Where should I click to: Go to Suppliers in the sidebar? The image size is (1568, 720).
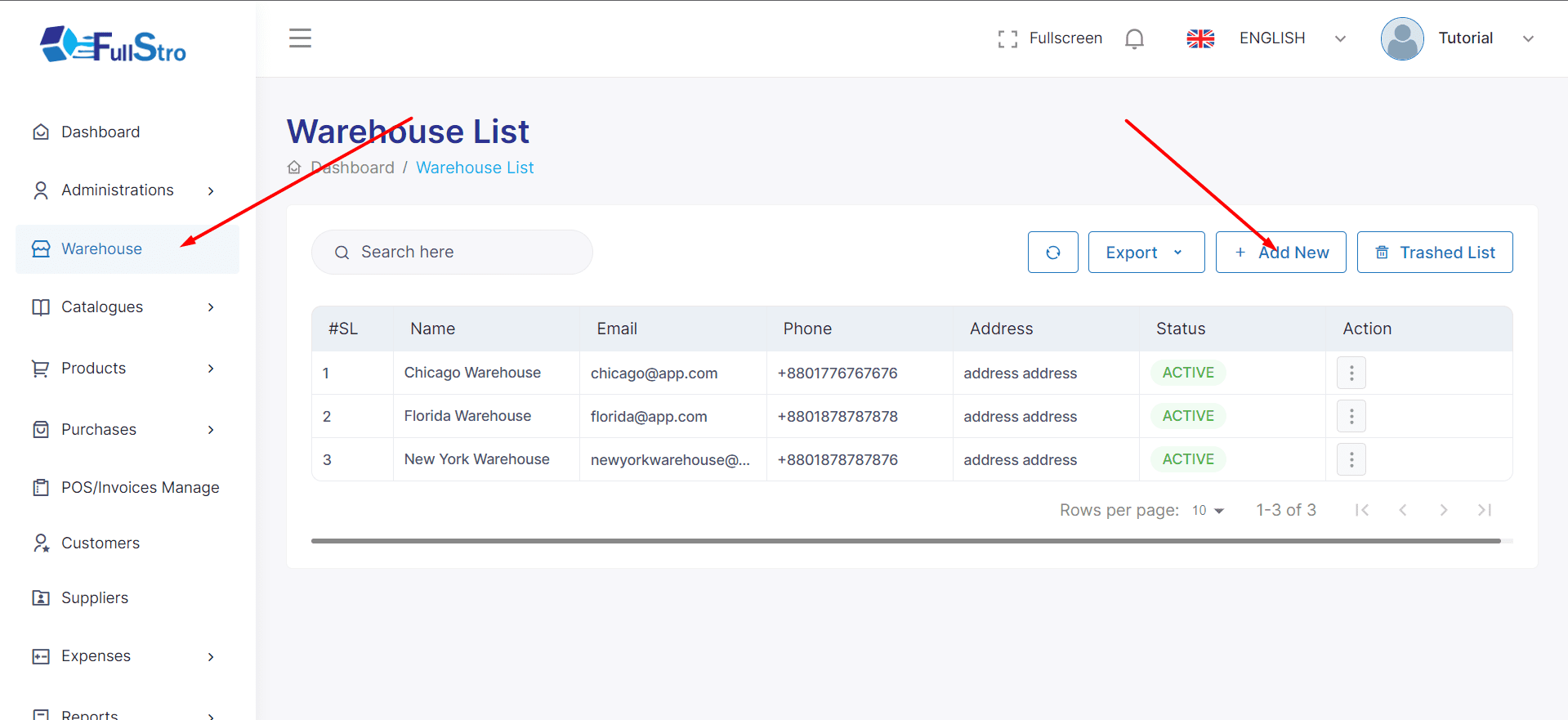coord(95,598)
